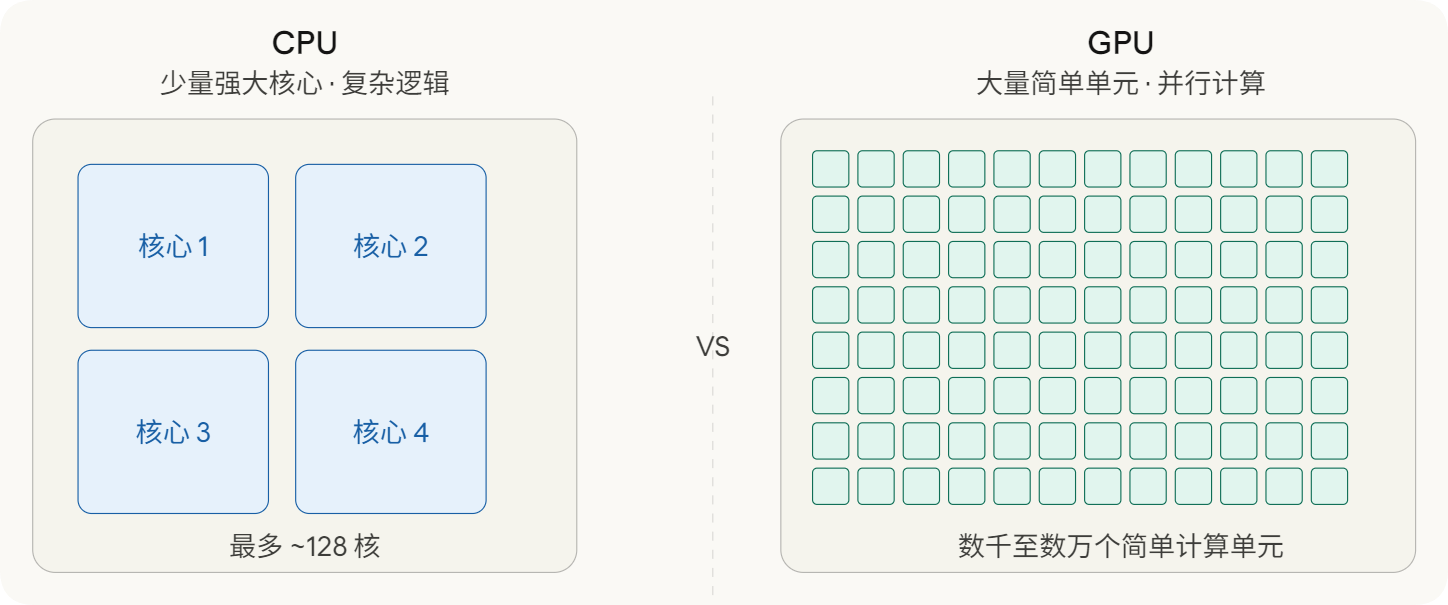1448x605 pixels.
Task: Click the top-right green GPU unit square
Action: [x=1329, y=168]
